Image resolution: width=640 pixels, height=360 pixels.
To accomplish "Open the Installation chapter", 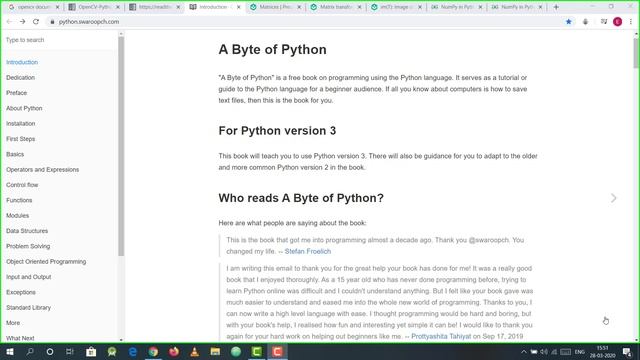I will click(20, 123).
